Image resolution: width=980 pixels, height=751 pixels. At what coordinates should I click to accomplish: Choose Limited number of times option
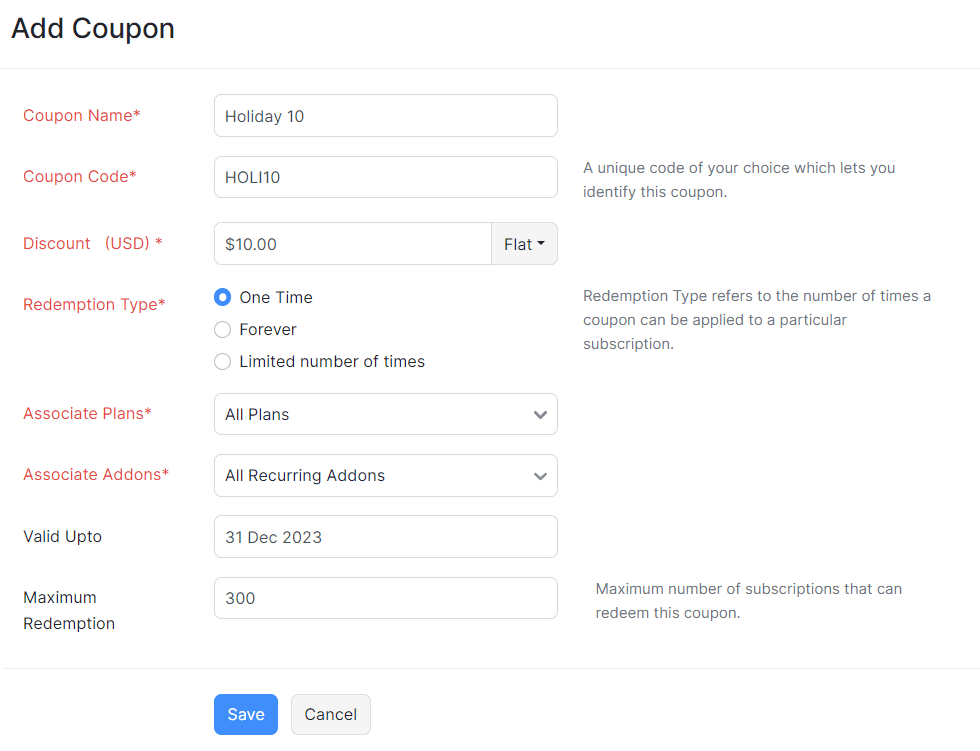222,361
